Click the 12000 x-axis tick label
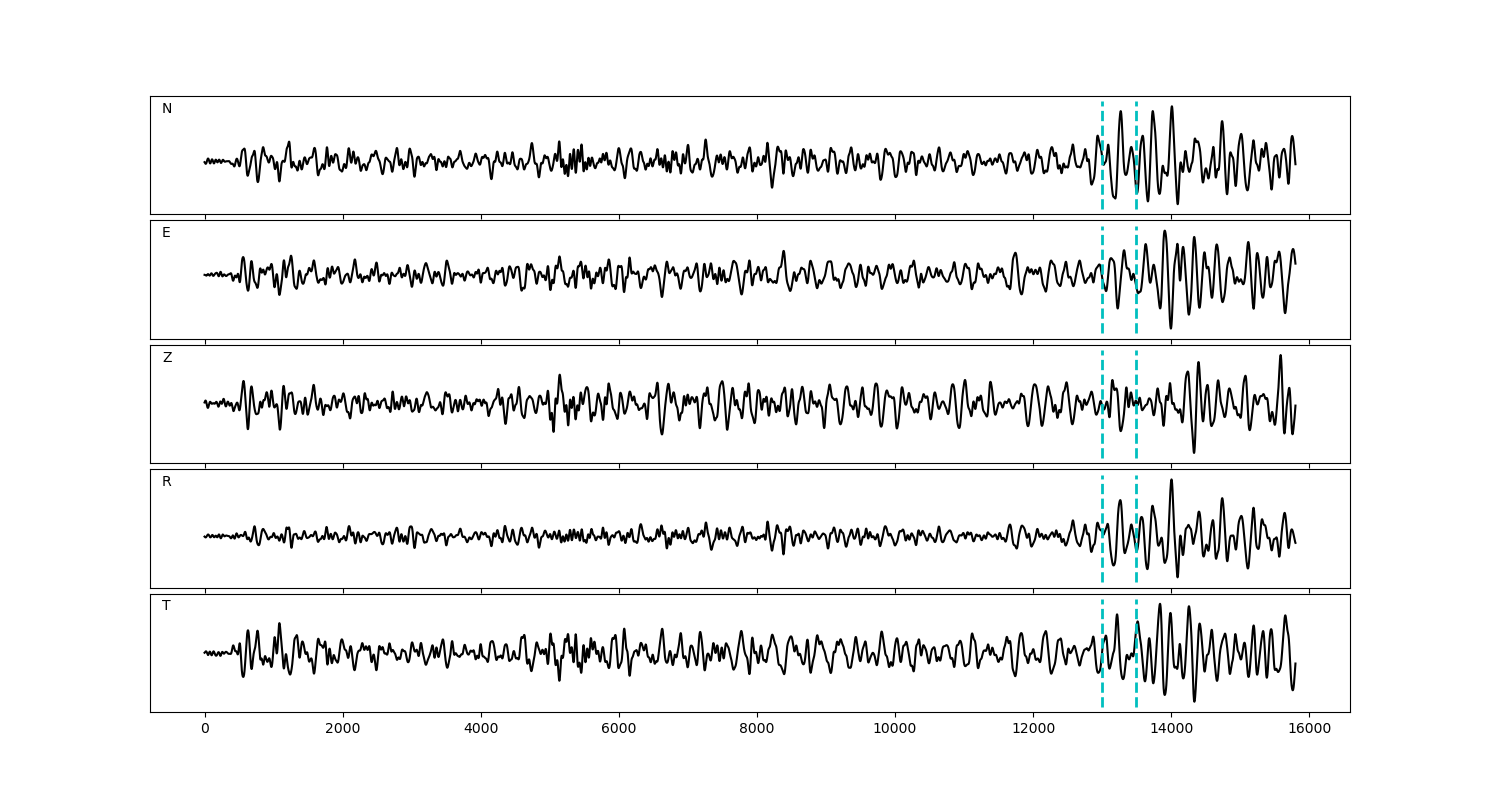The height and width of the screenshot is (800, 1500). point(1033,729)
